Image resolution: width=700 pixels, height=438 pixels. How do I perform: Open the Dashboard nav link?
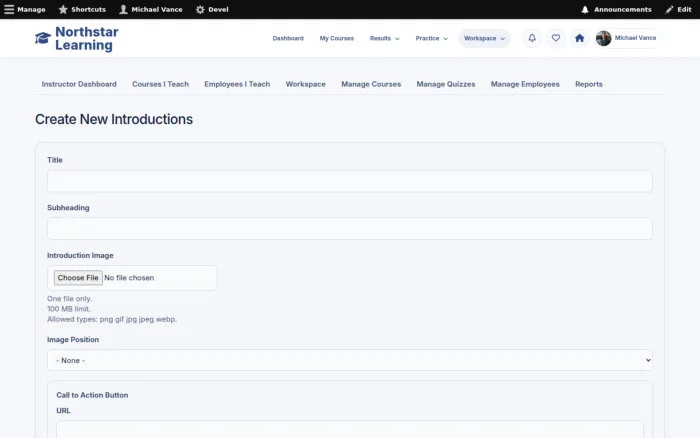click(288, 38)
